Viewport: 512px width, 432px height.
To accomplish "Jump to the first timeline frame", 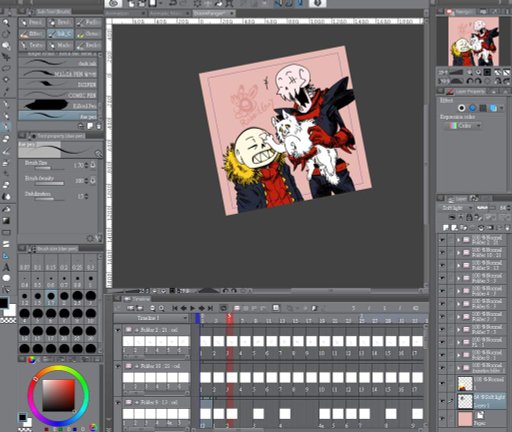I will coord(175,308).
